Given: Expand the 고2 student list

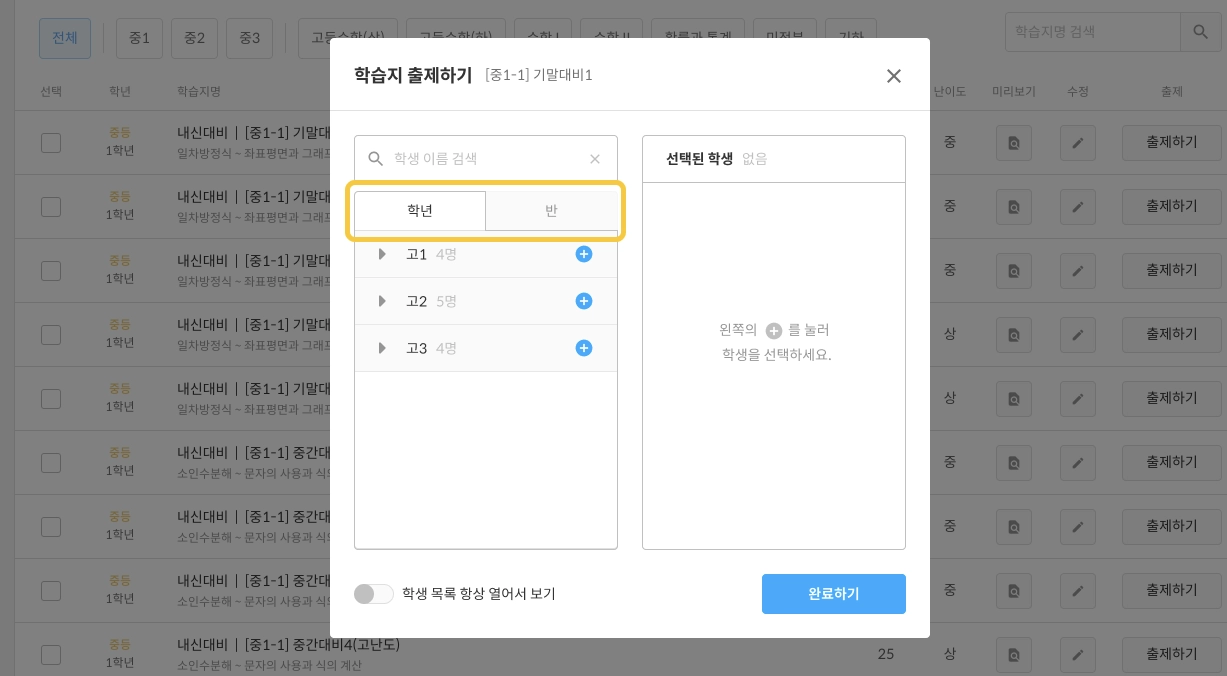Looking at the screenshot, I should click(382, 301).
